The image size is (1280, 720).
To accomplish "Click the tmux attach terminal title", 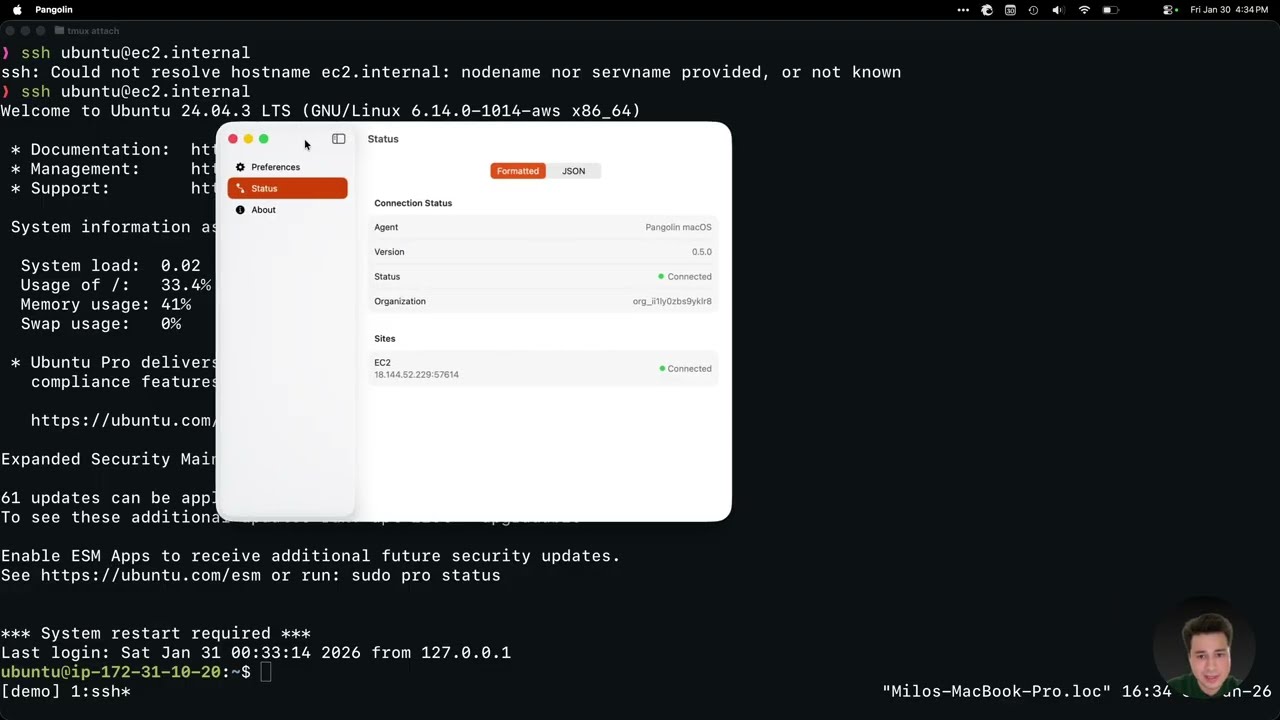I will click(x=93, y=31).
